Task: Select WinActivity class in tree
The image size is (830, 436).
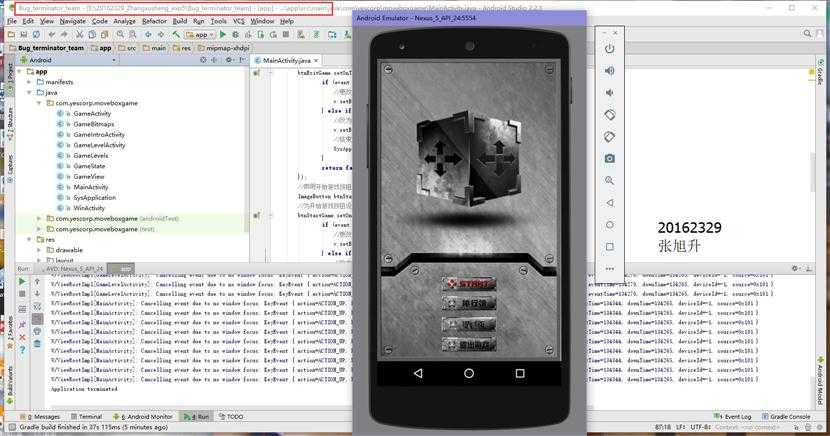Action: (89, 208)
